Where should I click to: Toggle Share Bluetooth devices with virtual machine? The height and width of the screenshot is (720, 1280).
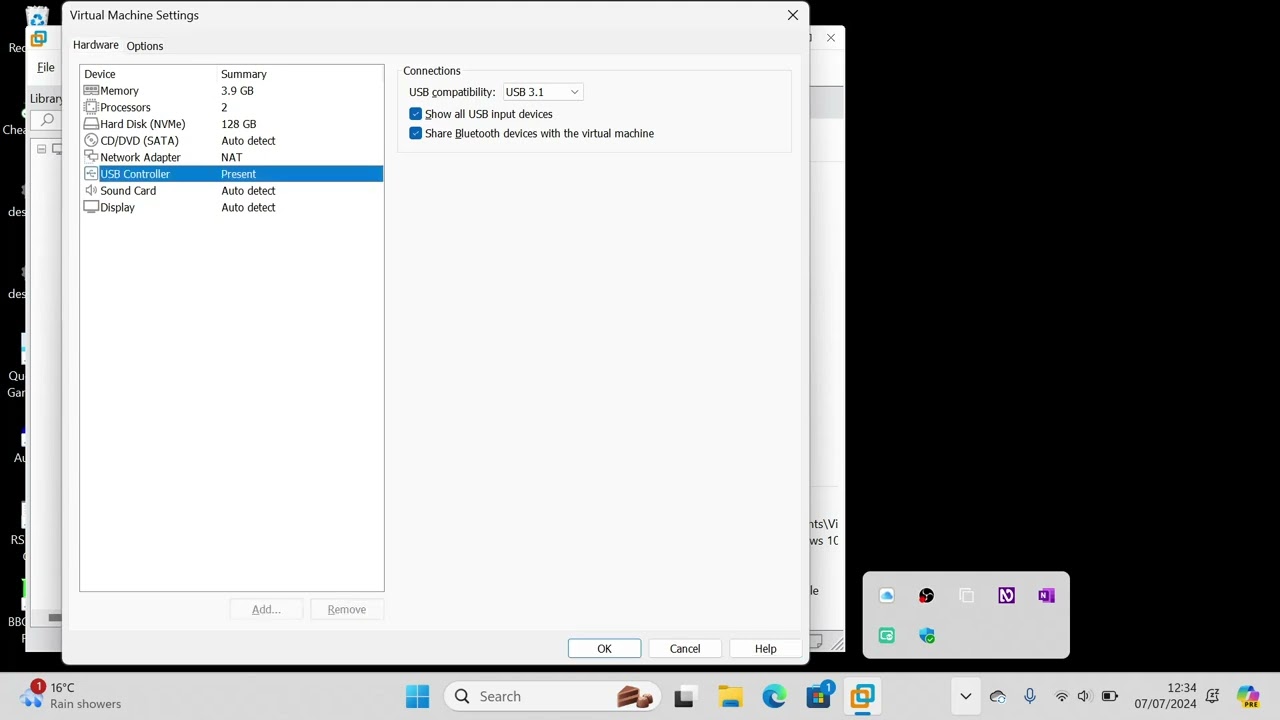[x=416, y=133]
